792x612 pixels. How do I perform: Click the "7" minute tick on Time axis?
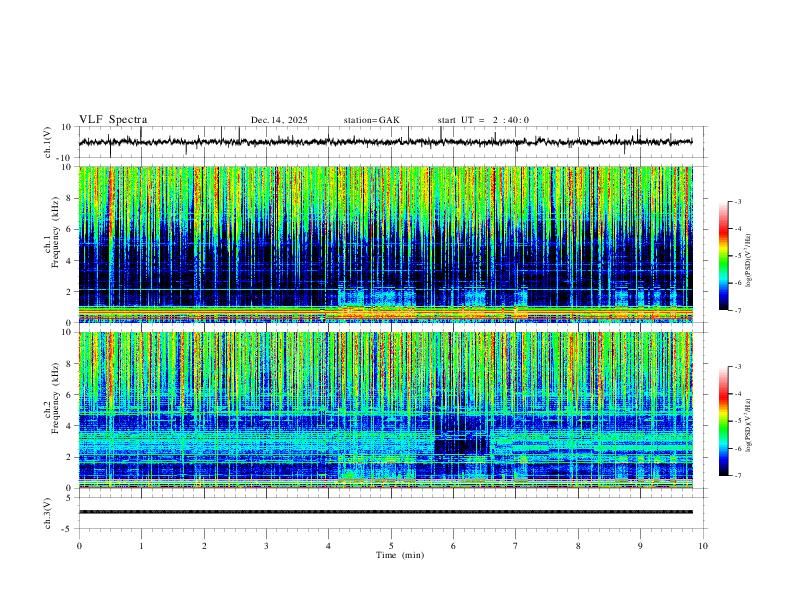pyautogui.click(x=516, y=546)
